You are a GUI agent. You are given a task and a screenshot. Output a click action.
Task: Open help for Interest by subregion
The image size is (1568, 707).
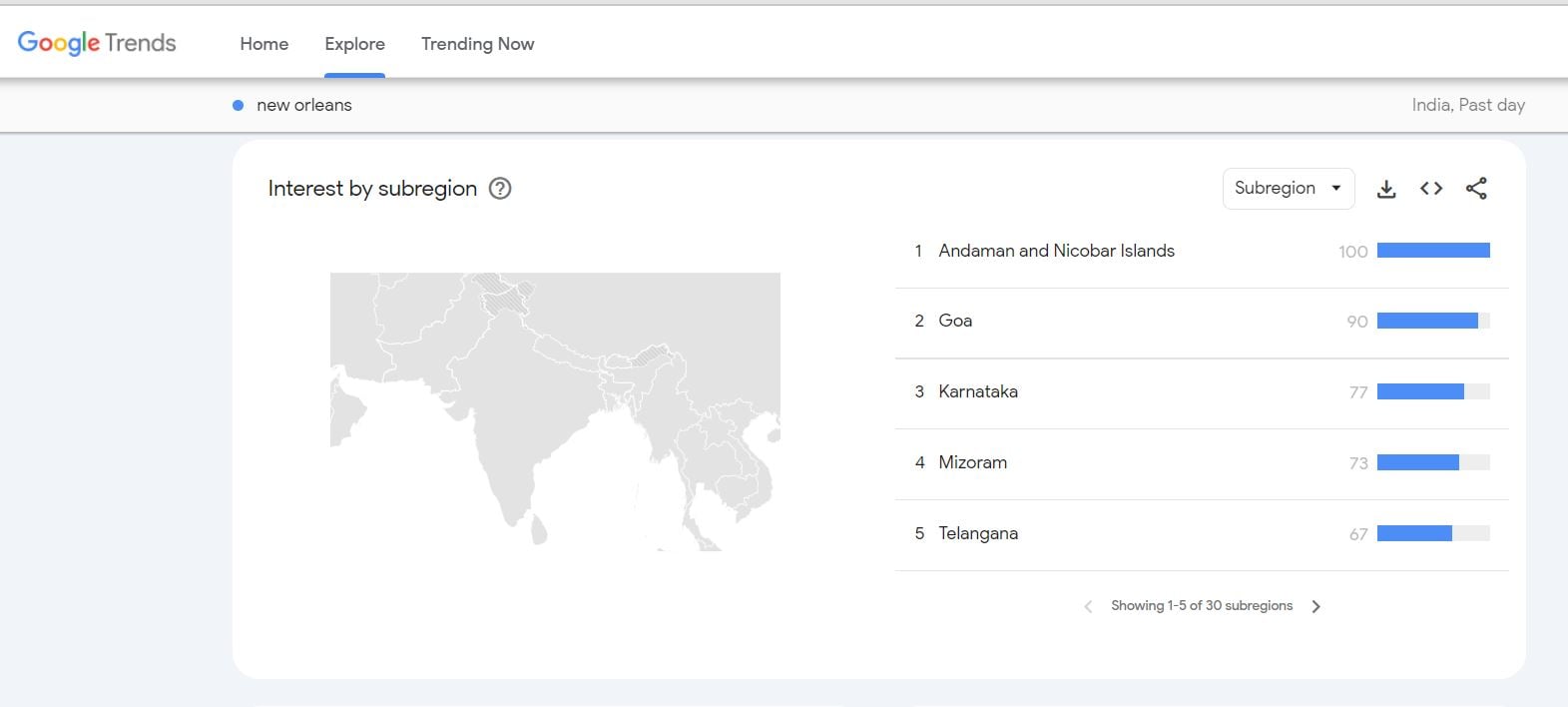(500, 189)
